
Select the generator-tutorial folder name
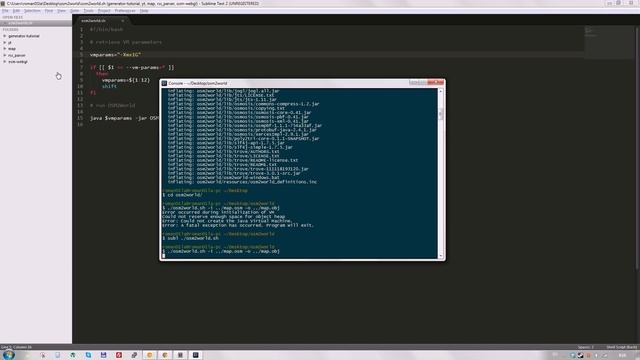[x=24, y=36]
